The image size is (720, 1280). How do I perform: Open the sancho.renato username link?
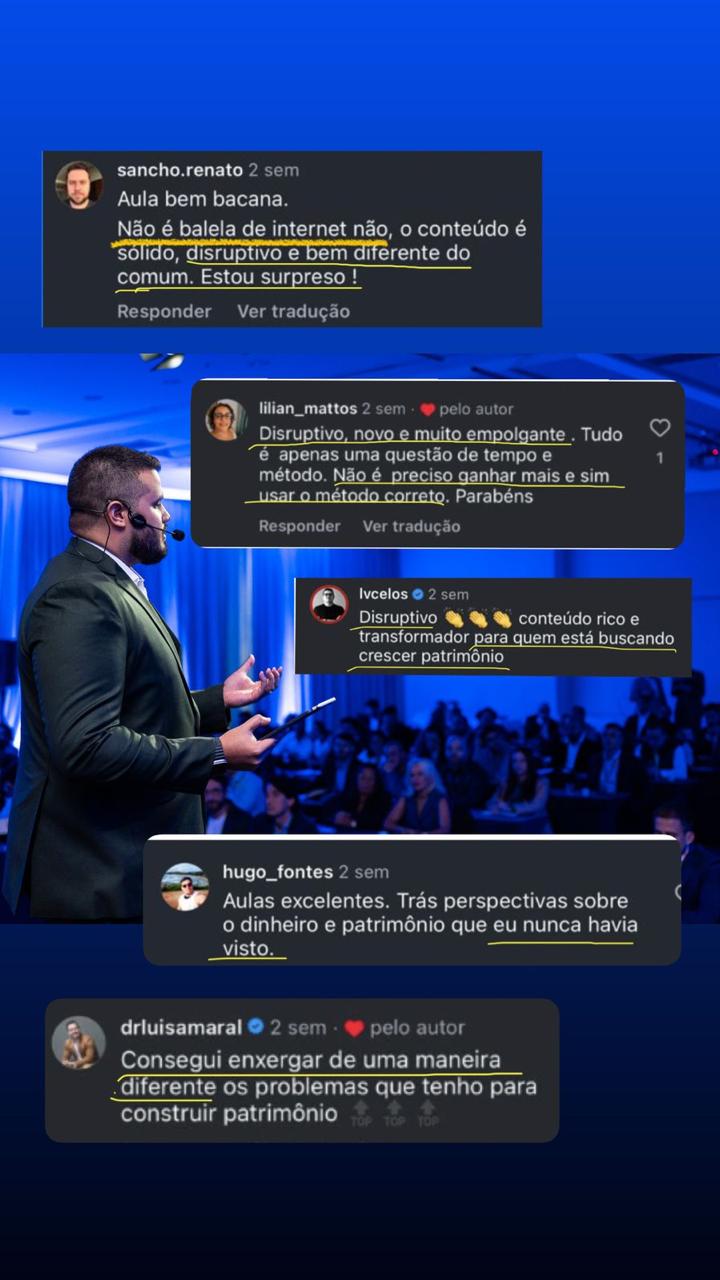[179, 170]
